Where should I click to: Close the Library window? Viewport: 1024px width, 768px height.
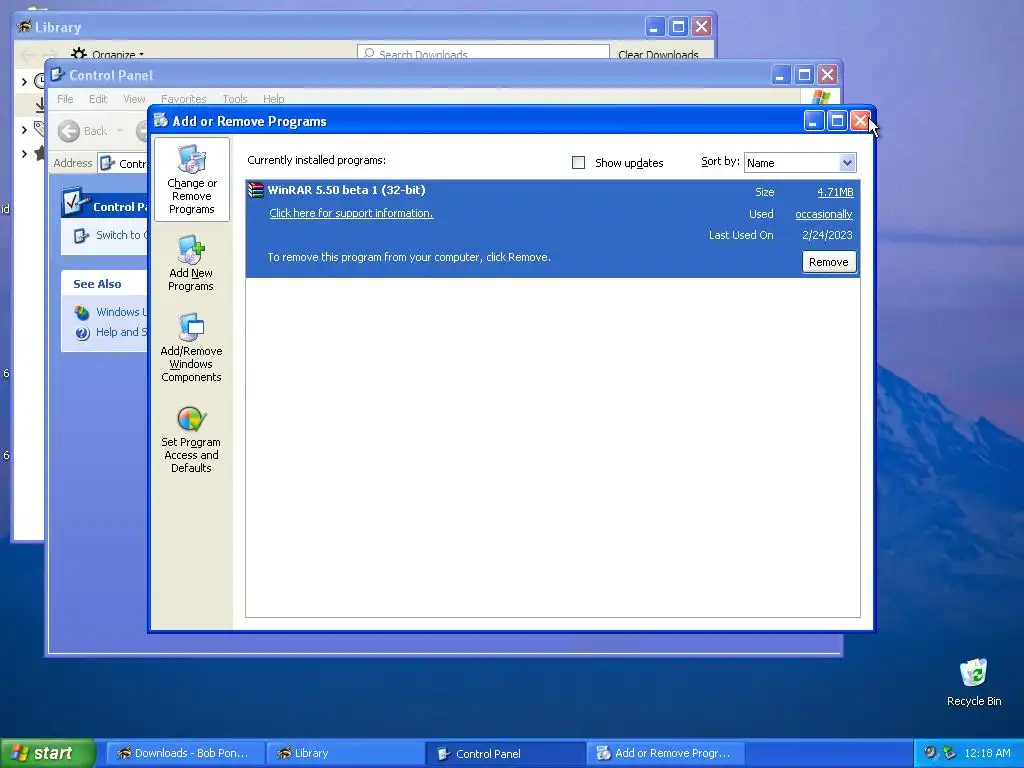[x=701, y=27]
